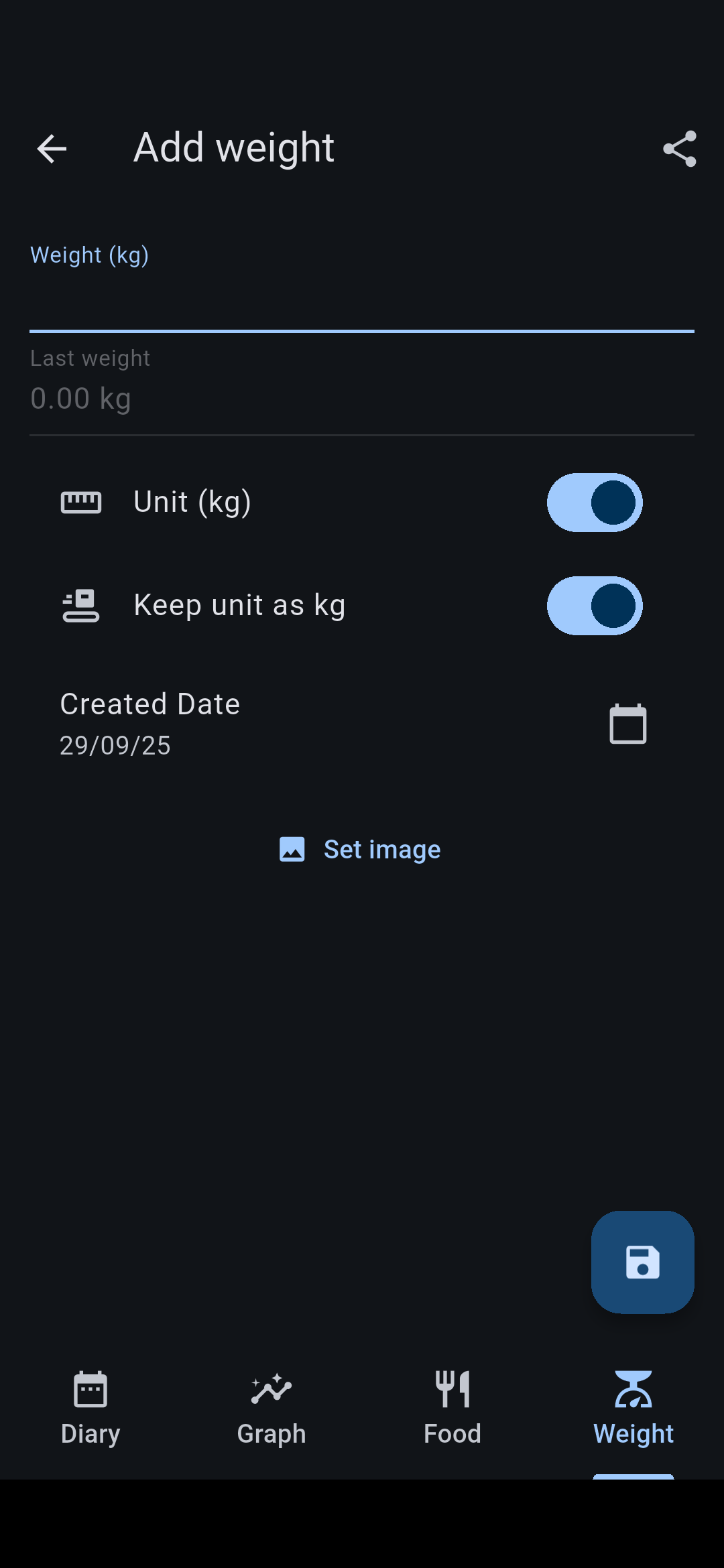Disable the Keep unit as kg switch
The height and width of the screenshot is (1568, 724).
[595, 606]
